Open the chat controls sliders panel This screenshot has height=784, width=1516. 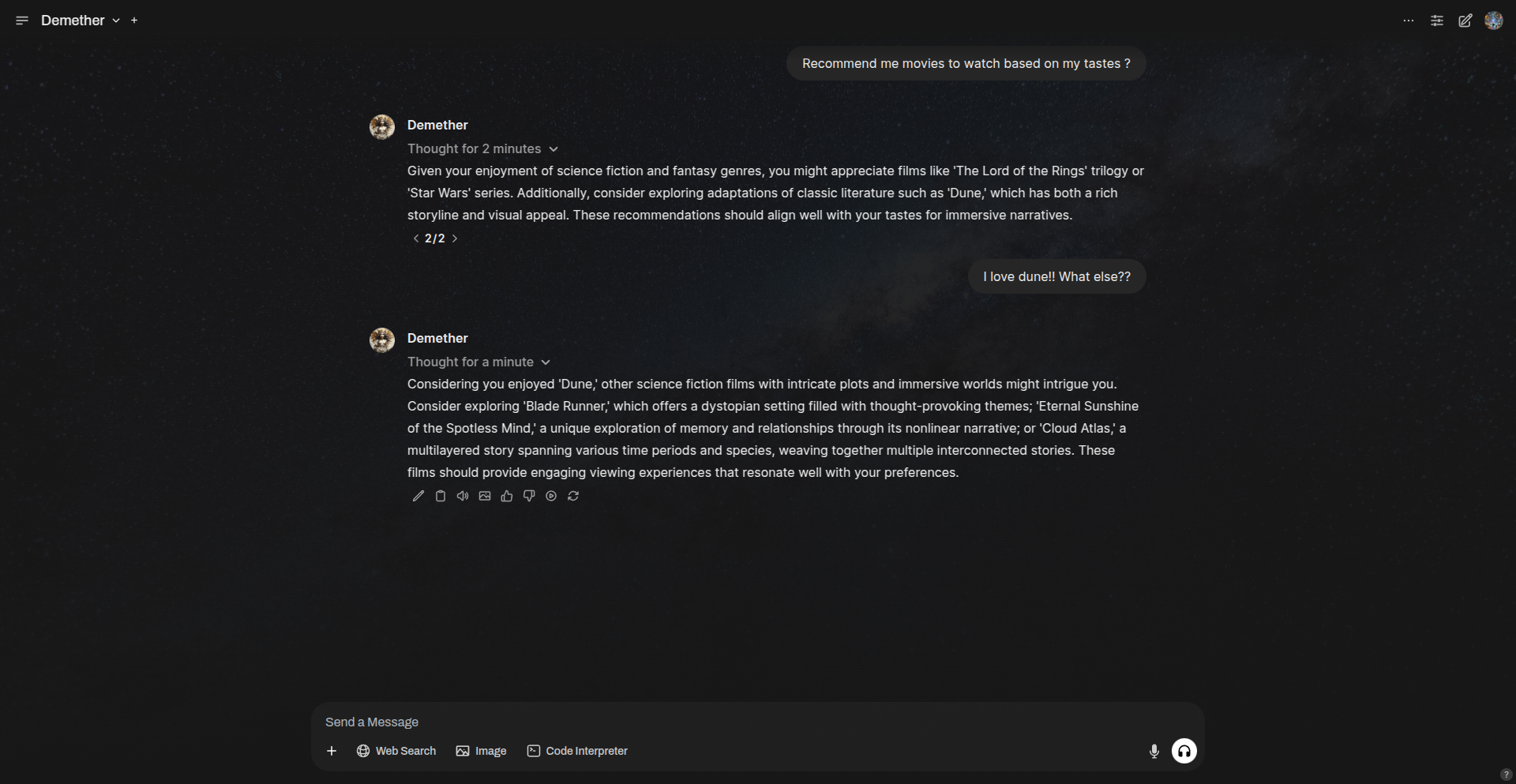point(1437,21)
